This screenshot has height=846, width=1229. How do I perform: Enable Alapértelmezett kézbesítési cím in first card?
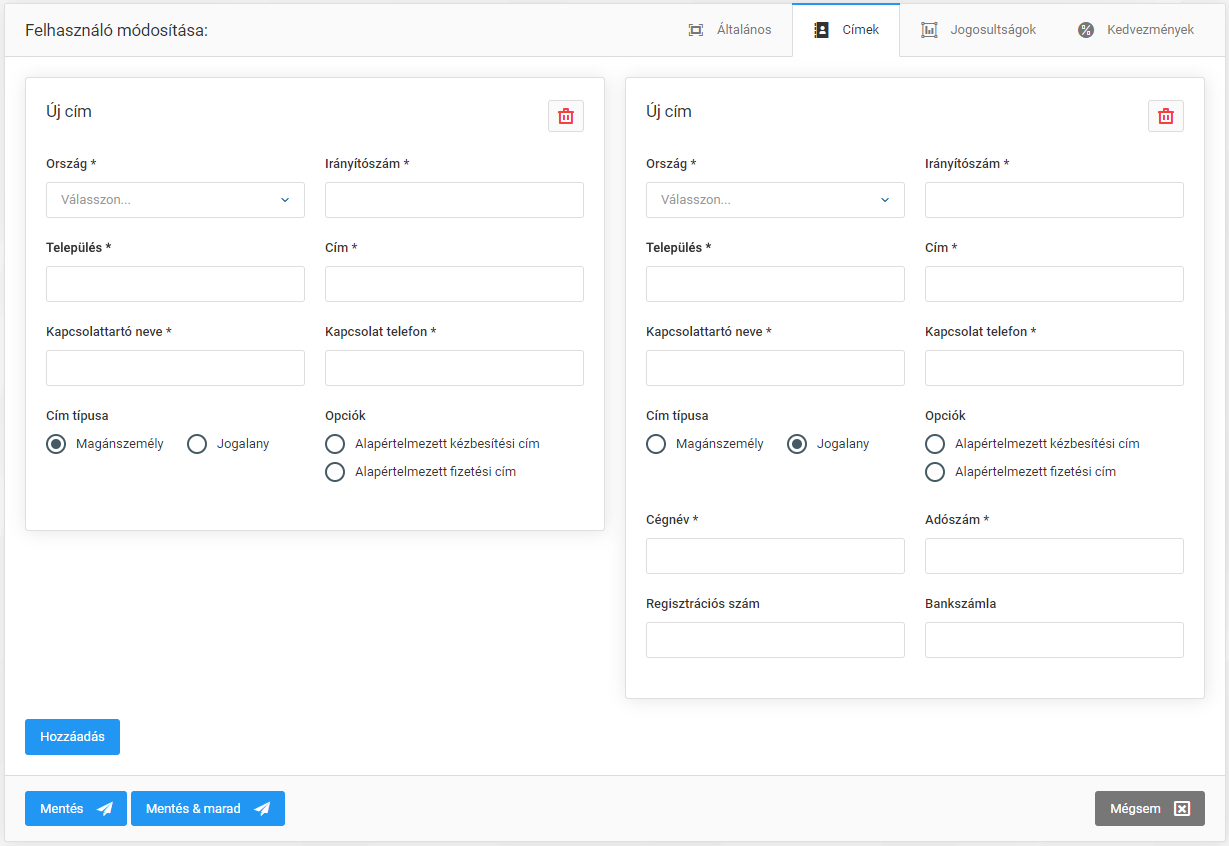click(x=336, y=444)
